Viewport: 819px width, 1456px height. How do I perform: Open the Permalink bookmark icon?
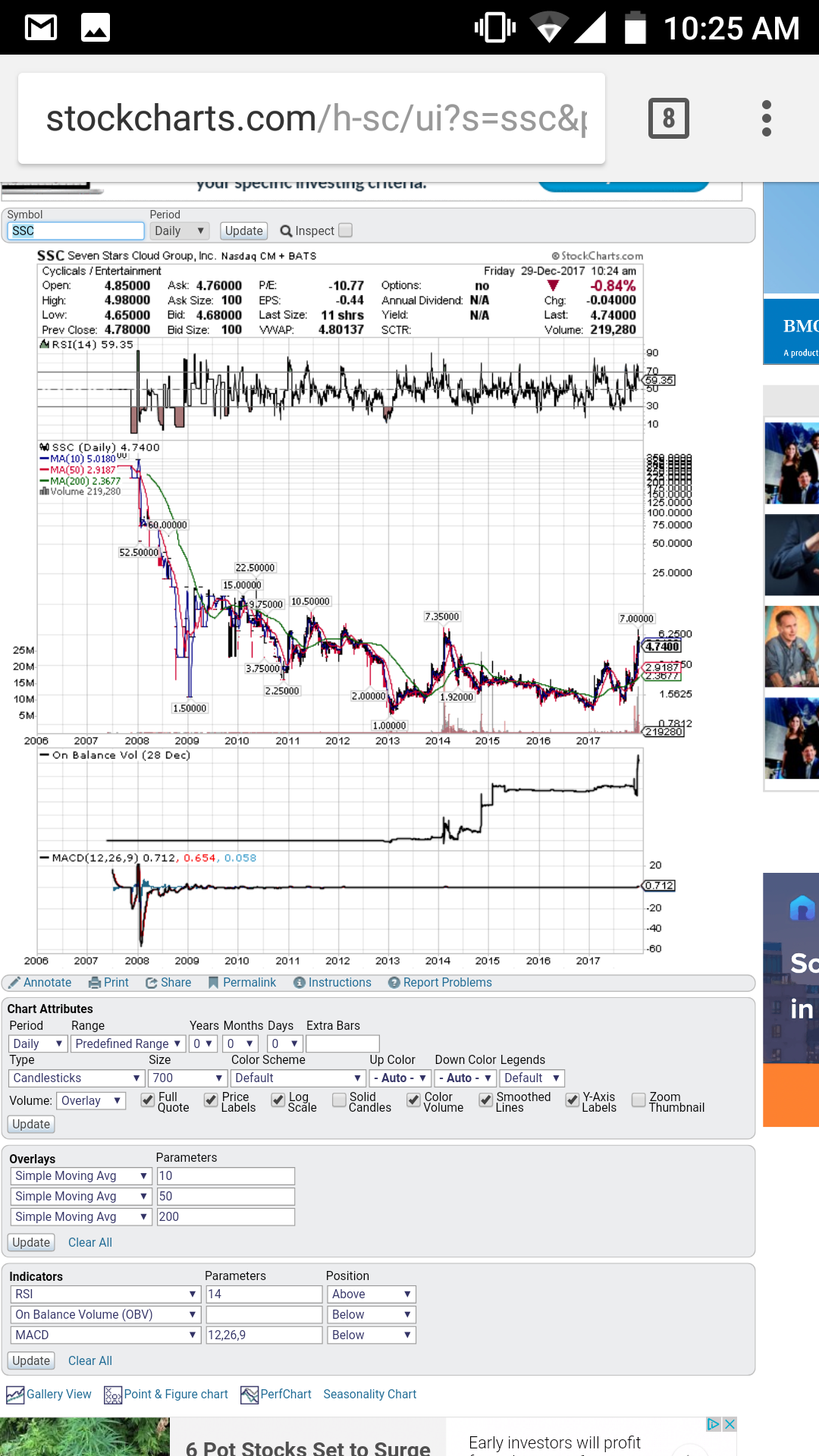tap(214, 983)
